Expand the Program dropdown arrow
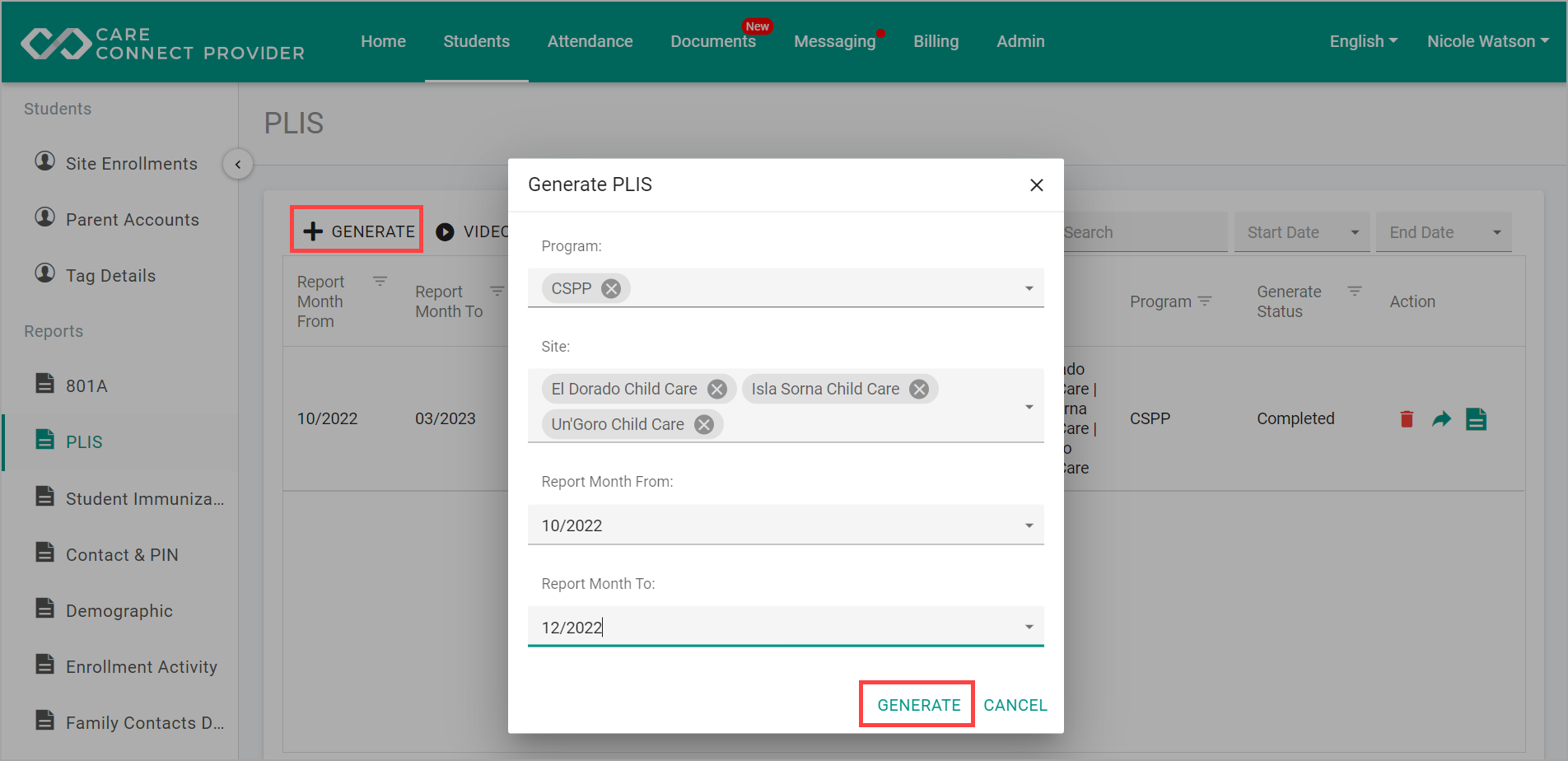The height and width of the screenshot is (761, 1568). [x=1029, y=288]
